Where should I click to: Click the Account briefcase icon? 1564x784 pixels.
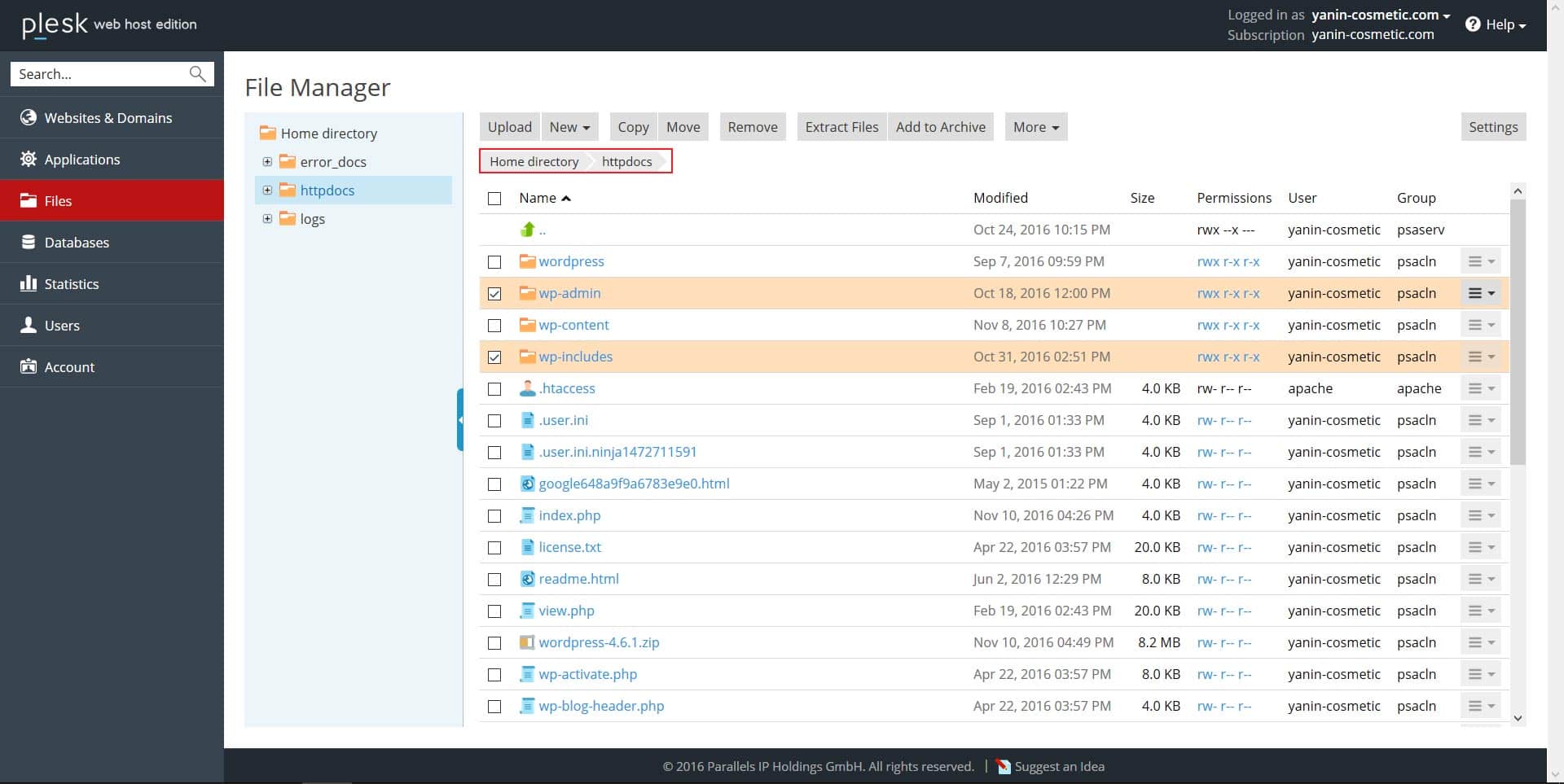29,366
